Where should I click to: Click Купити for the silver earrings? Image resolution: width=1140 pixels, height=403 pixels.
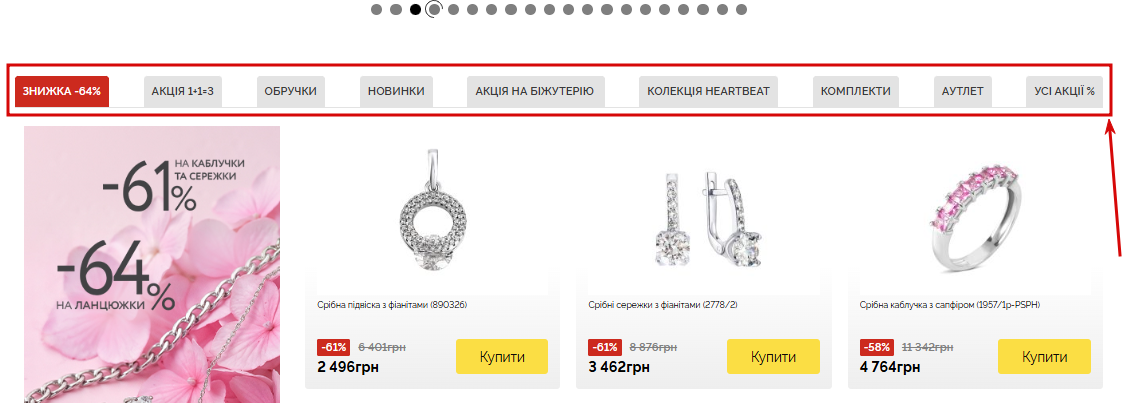[774, 356]
